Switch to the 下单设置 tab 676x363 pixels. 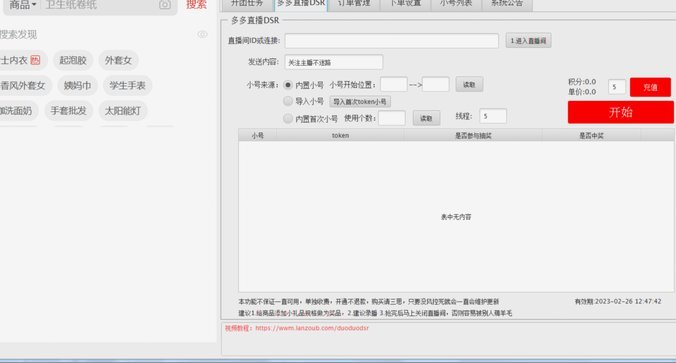(x=405, y=4)
